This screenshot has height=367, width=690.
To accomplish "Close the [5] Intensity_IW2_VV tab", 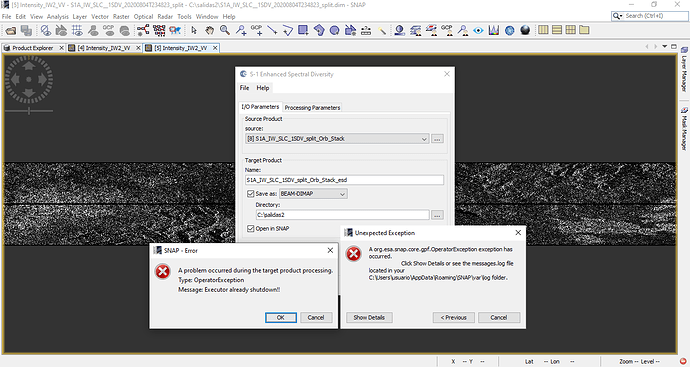I will [215, 48].
